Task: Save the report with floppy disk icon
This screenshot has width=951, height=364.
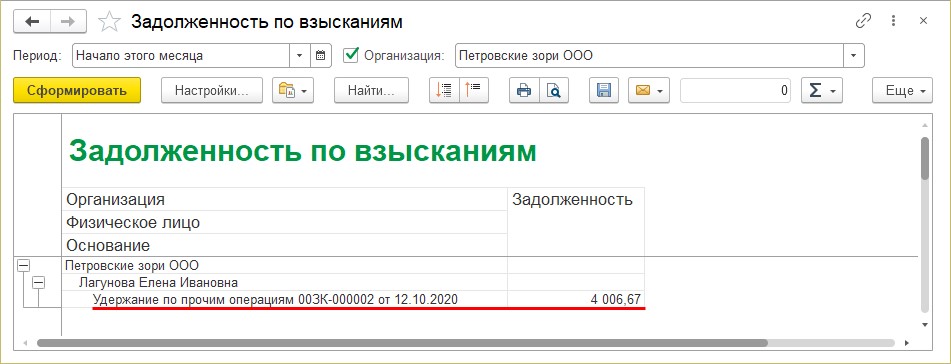Action: (603, 90)
